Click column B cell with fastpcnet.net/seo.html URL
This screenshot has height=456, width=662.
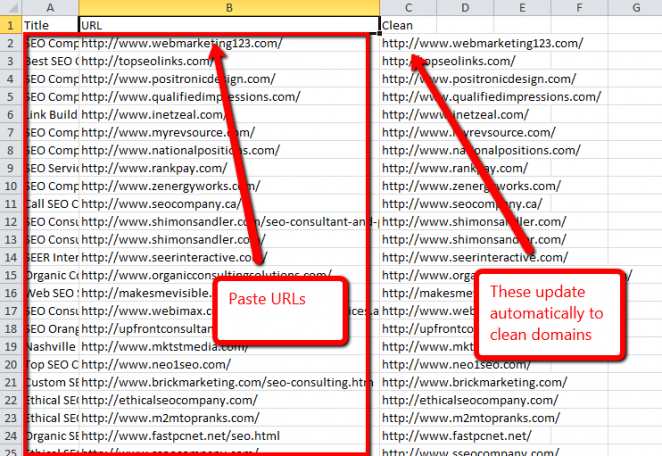coord(229,436)
